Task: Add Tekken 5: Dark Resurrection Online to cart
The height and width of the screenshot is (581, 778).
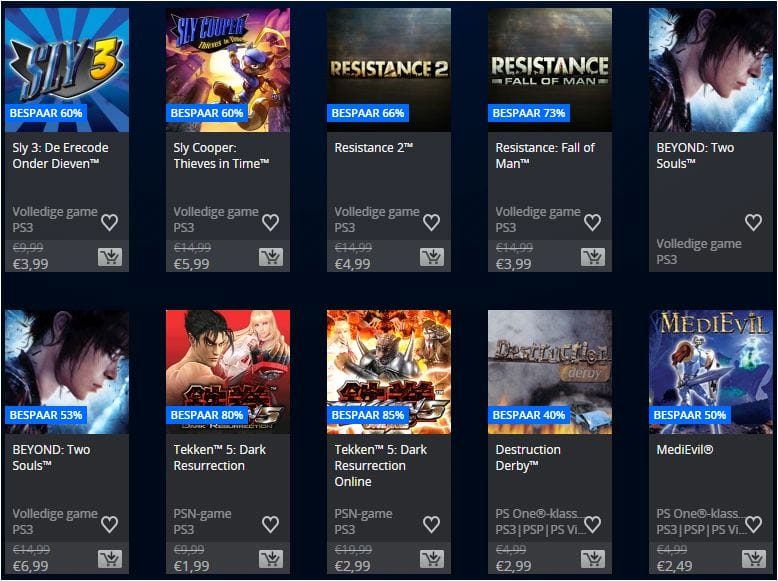Action: click(x=432, y=559)
